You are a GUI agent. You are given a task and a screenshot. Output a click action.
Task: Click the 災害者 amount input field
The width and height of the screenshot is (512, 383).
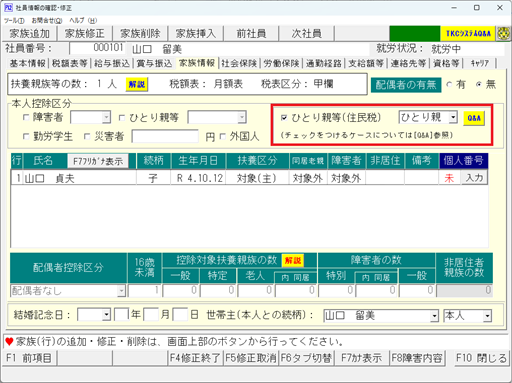[x=165, y=136]
